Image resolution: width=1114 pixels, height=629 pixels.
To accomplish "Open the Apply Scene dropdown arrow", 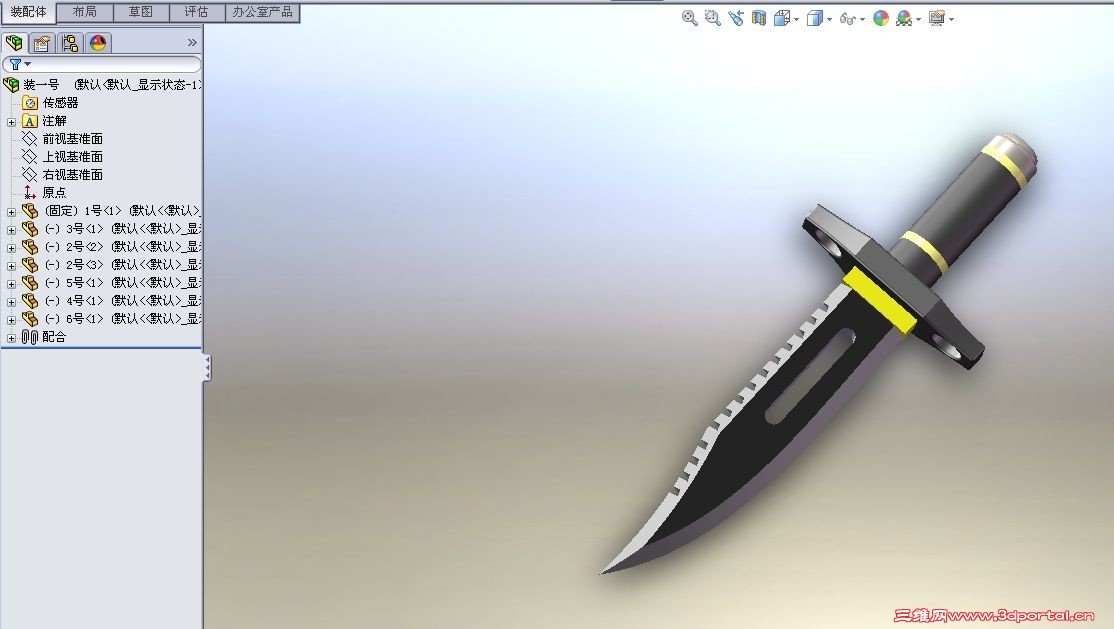I will pos(919,19).
